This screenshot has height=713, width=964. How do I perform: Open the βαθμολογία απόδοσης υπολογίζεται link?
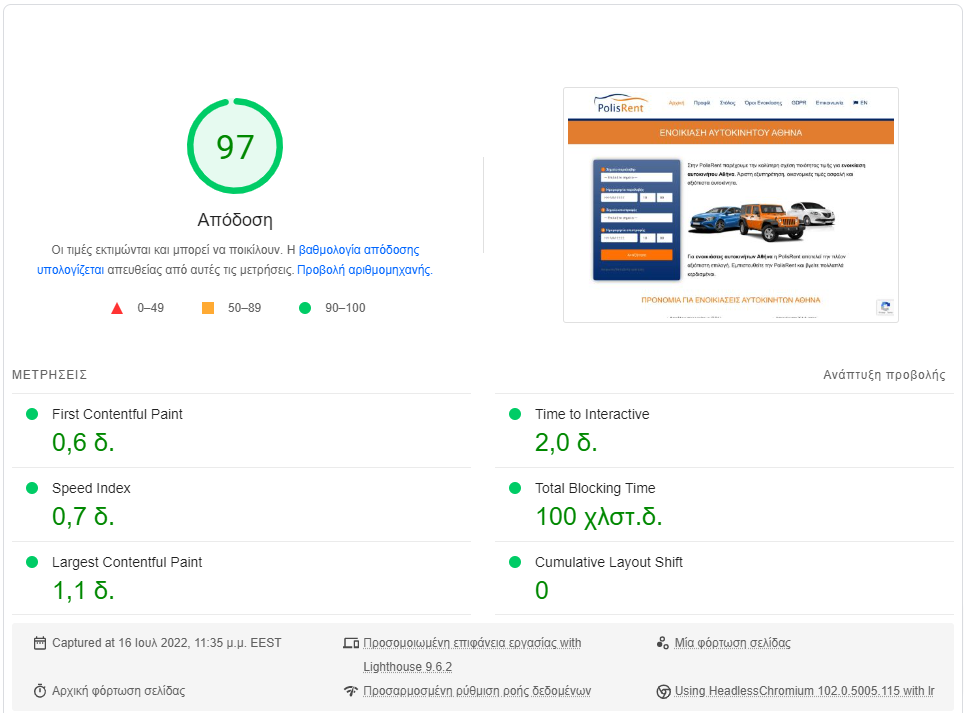point(359,250)
